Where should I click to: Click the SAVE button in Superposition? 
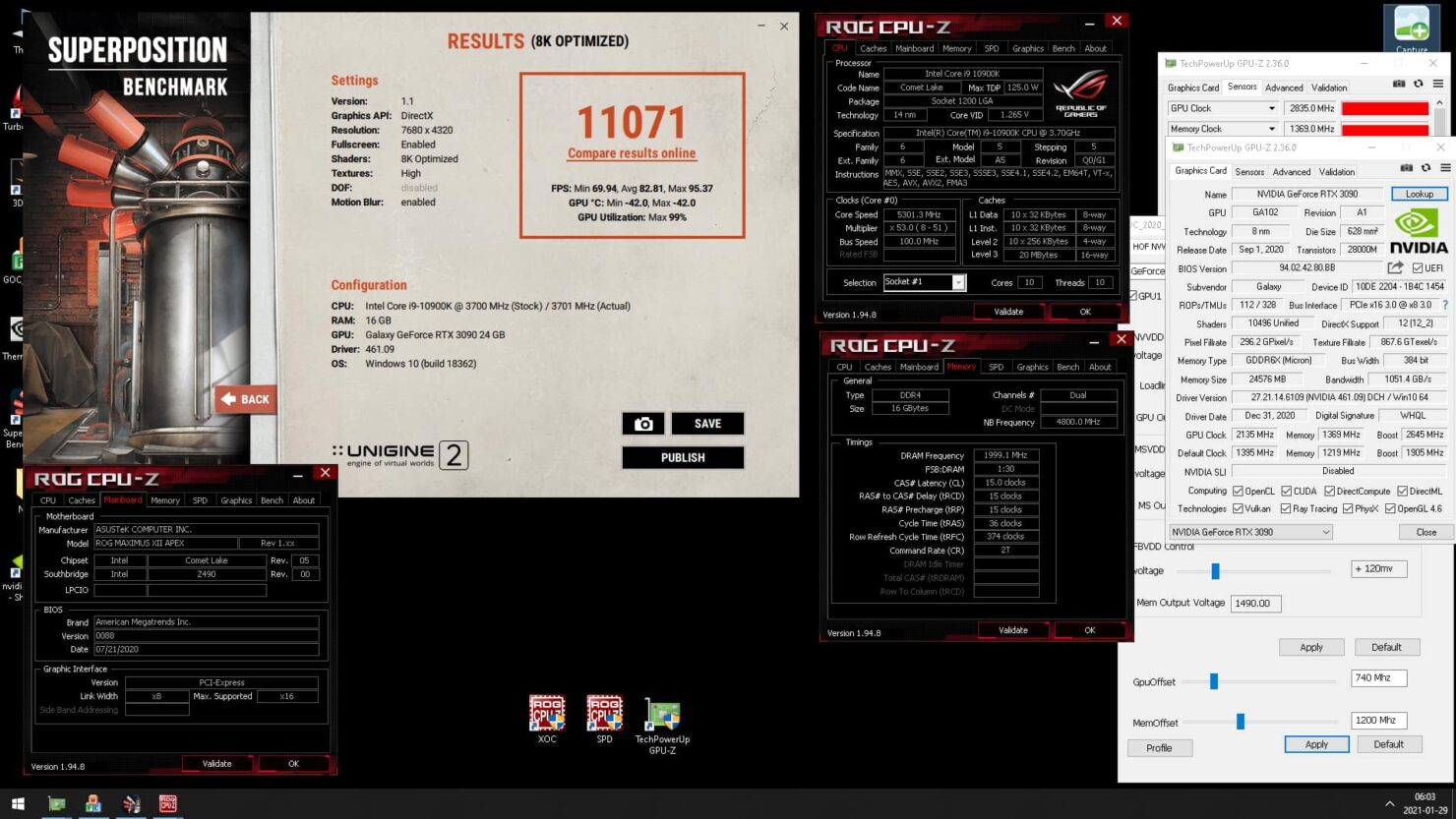click(707, 424)
